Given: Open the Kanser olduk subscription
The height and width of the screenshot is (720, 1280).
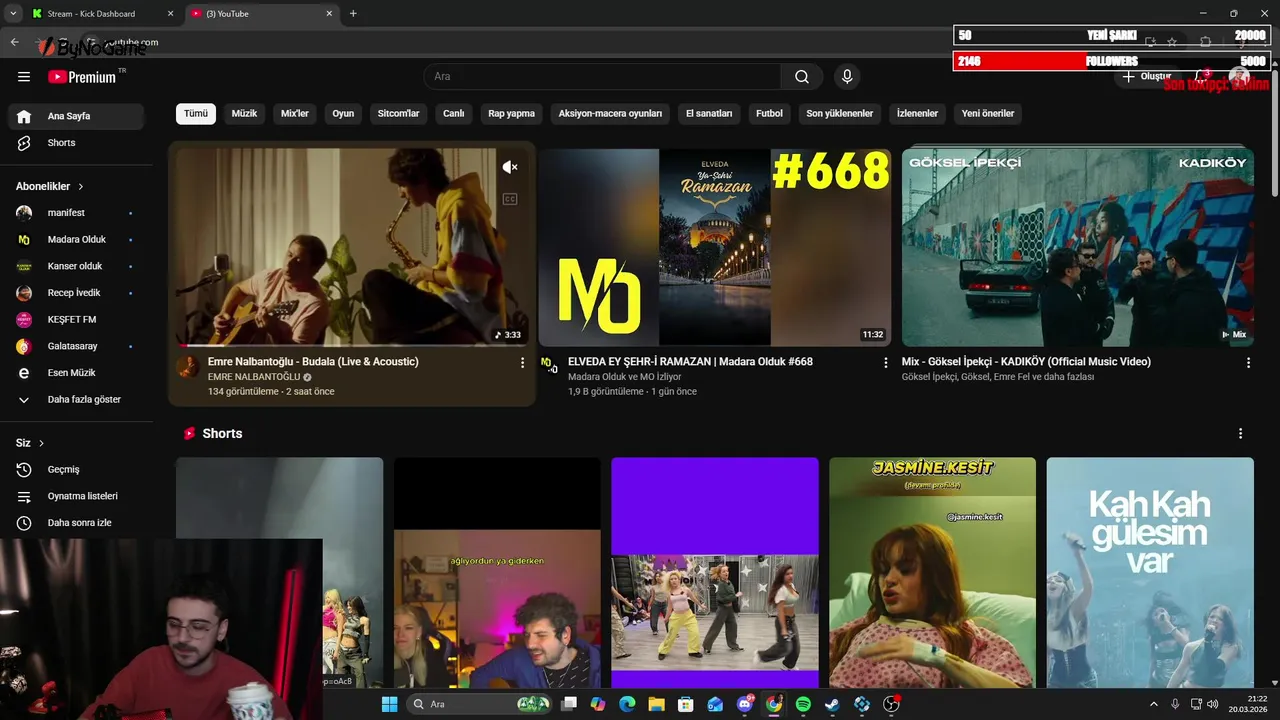Looking at the screenshot, I should click(x=76, y=266).
